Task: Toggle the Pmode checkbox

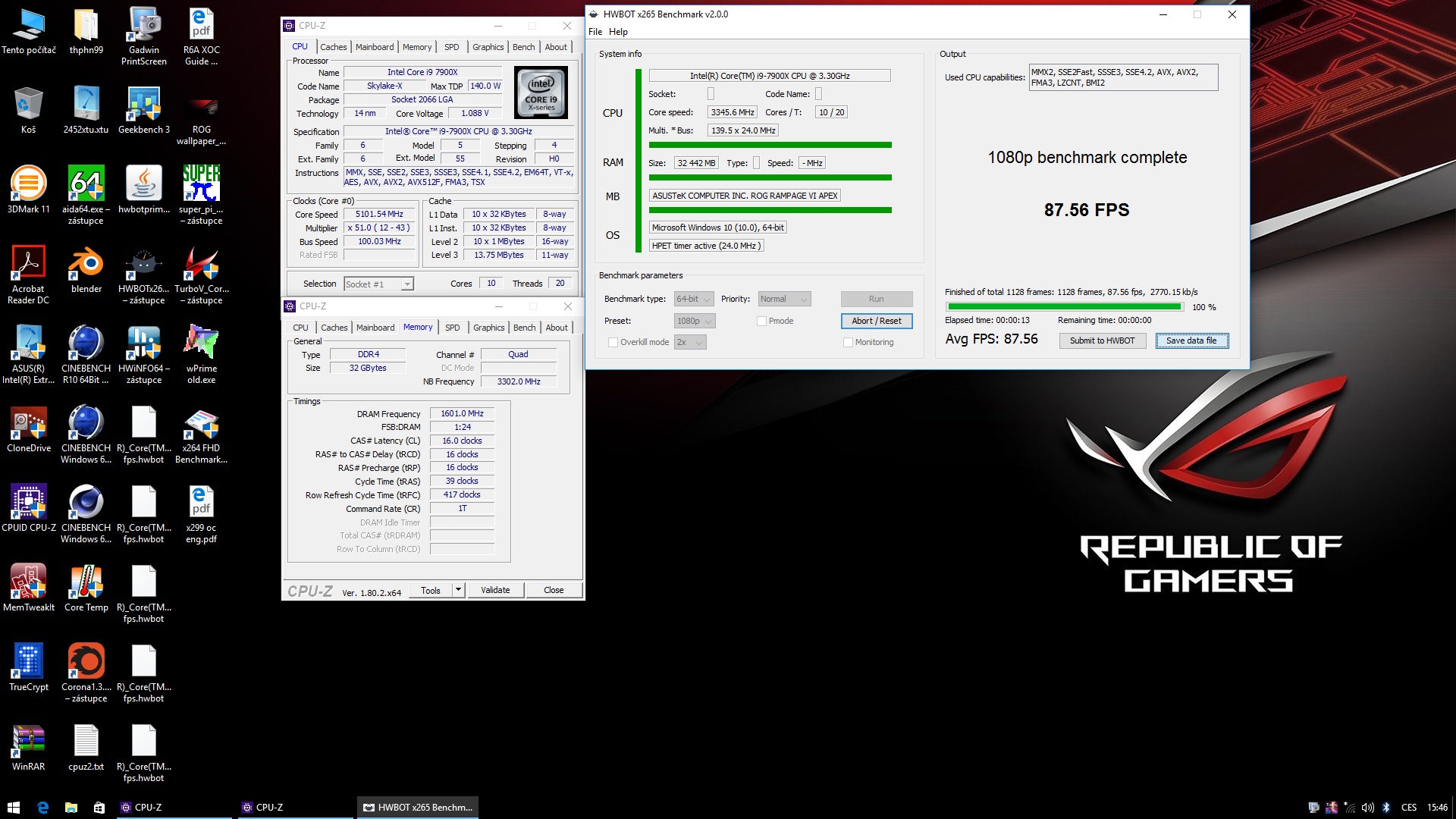Action: coord(761,321)
